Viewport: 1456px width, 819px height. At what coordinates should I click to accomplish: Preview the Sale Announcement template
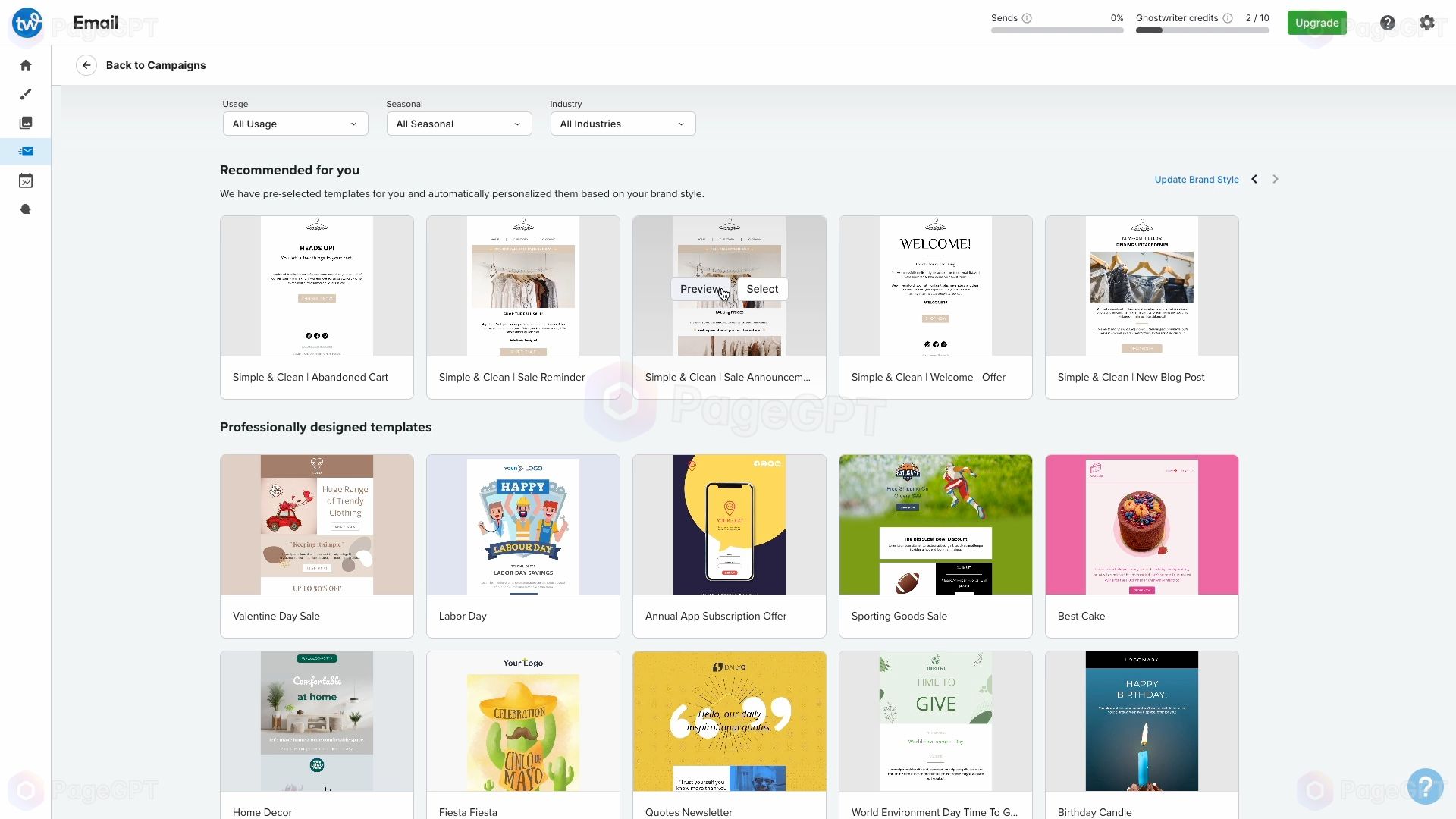pos(699,289)
